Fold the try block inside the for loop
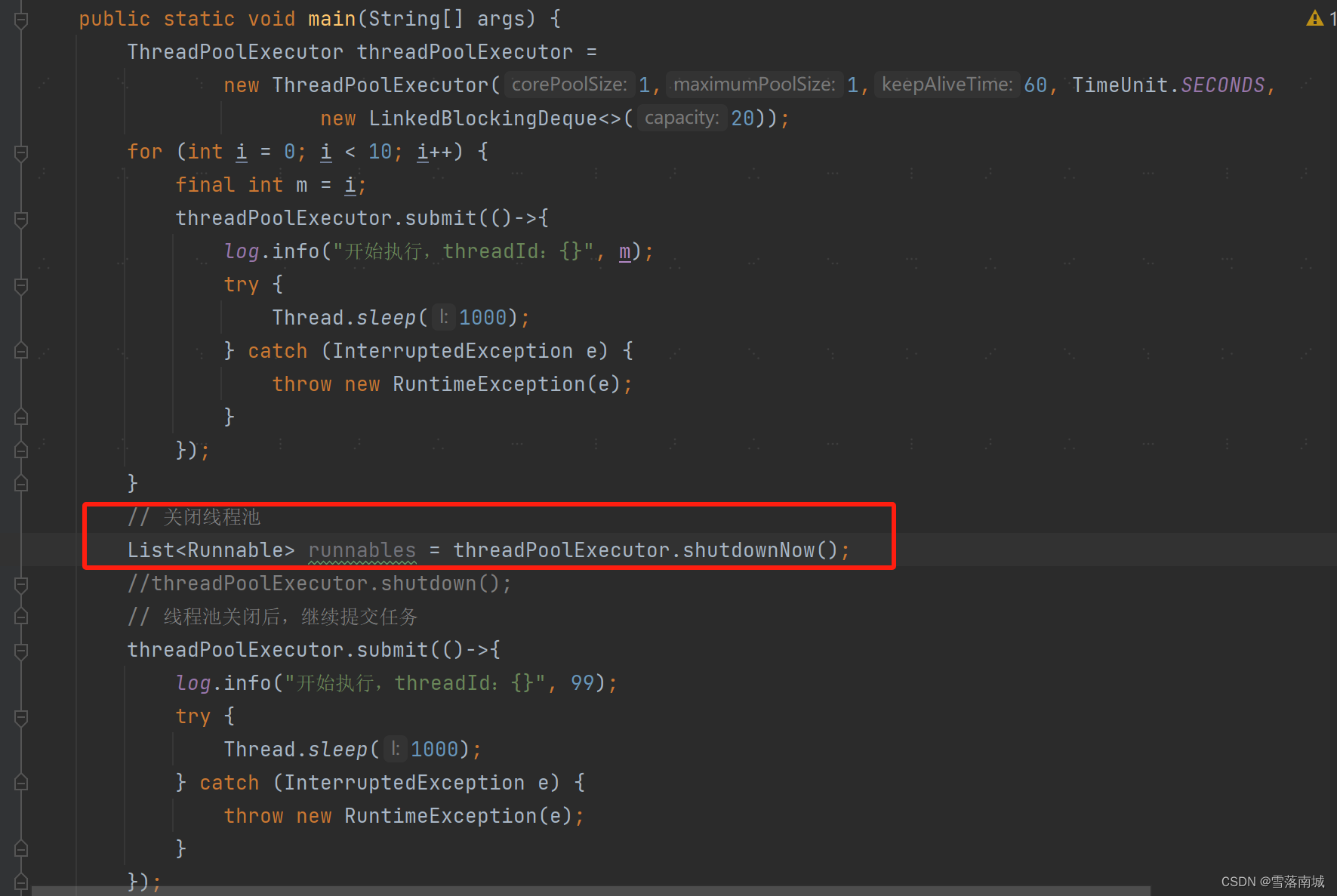 (21, 286)
